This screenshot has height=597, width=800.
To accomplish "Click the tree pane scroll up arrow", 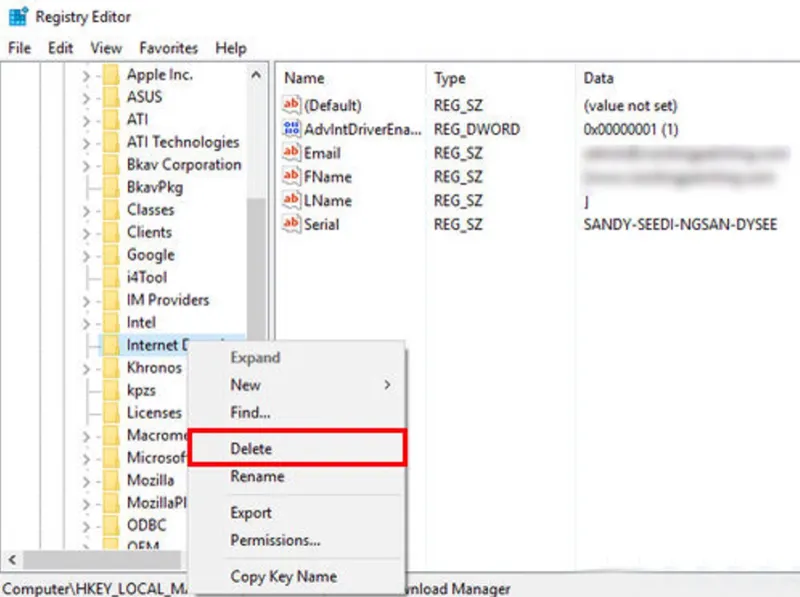I will pos(257,76).
